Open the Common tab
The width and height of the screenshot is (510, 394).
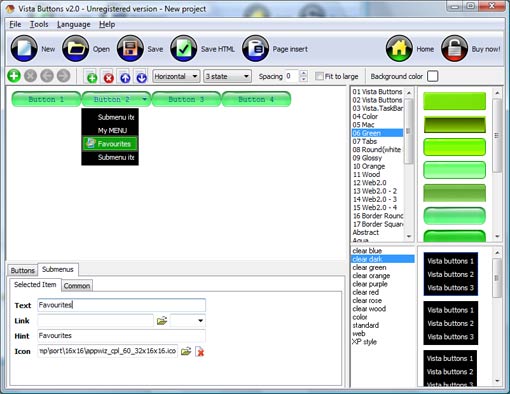pos(77,286)
